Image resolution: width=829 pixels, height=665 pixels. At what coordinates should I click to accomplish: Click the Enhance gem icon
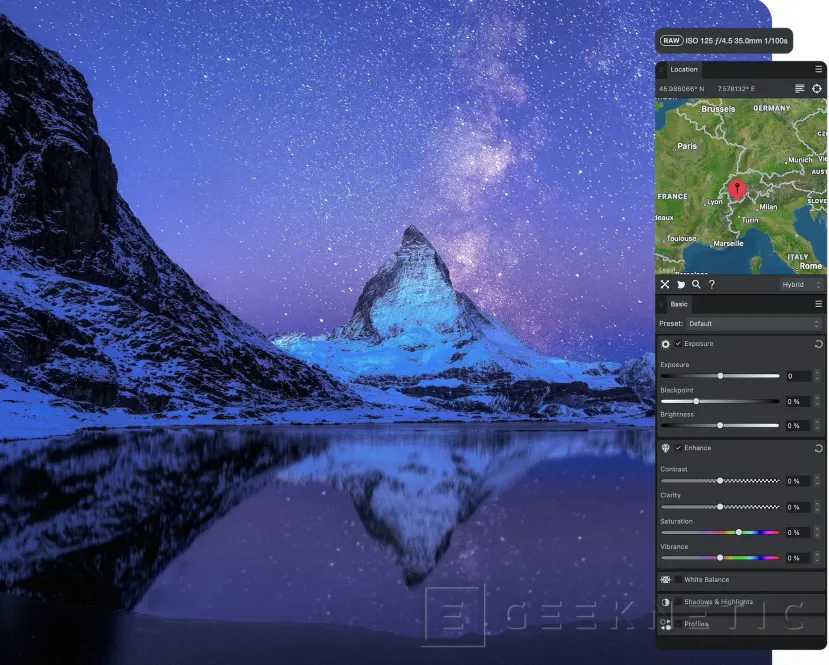pyautogui.click(x=666, y=448)
